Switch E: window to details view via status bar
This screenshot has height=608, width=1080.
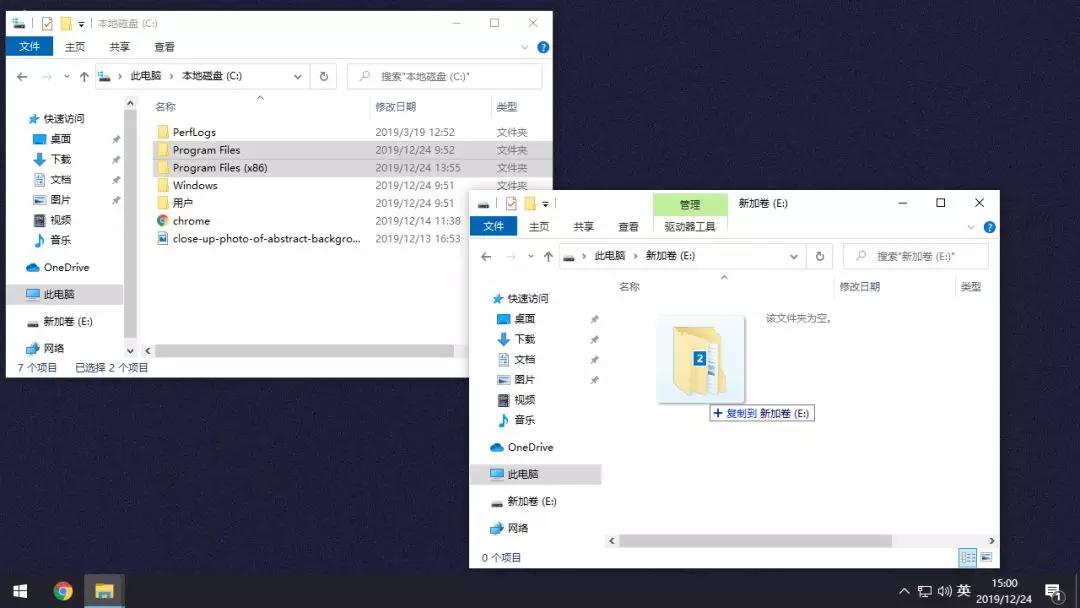coord(967,557)
